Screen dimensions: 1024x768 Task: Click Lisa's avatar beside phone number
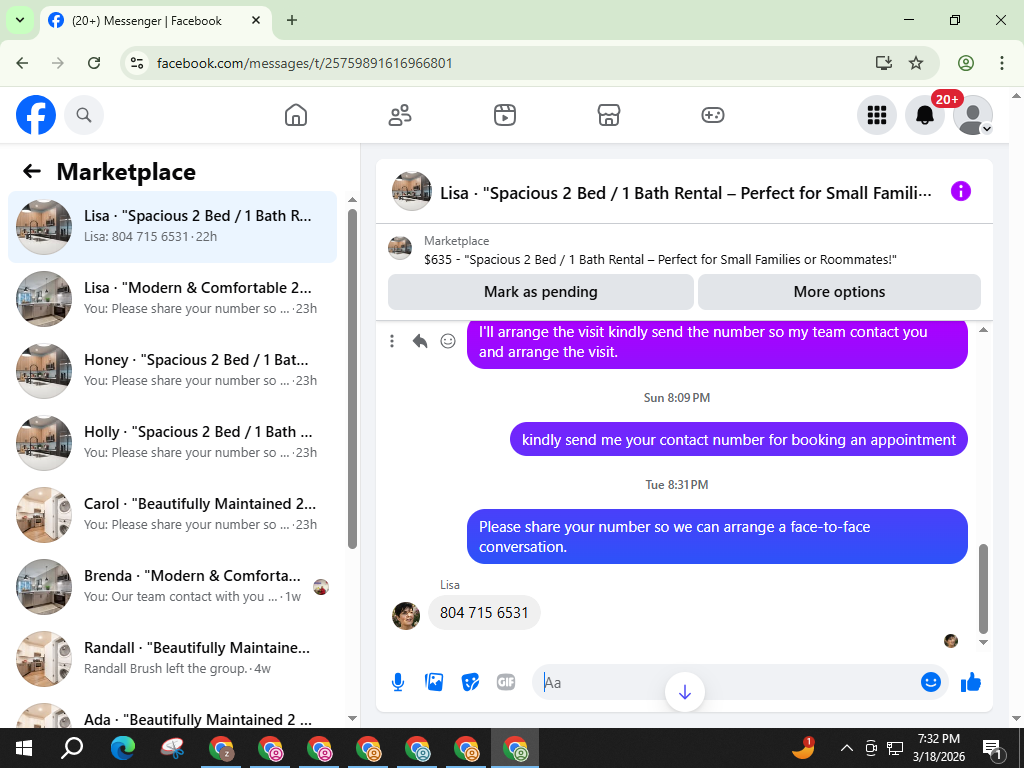tap(406, 615)
